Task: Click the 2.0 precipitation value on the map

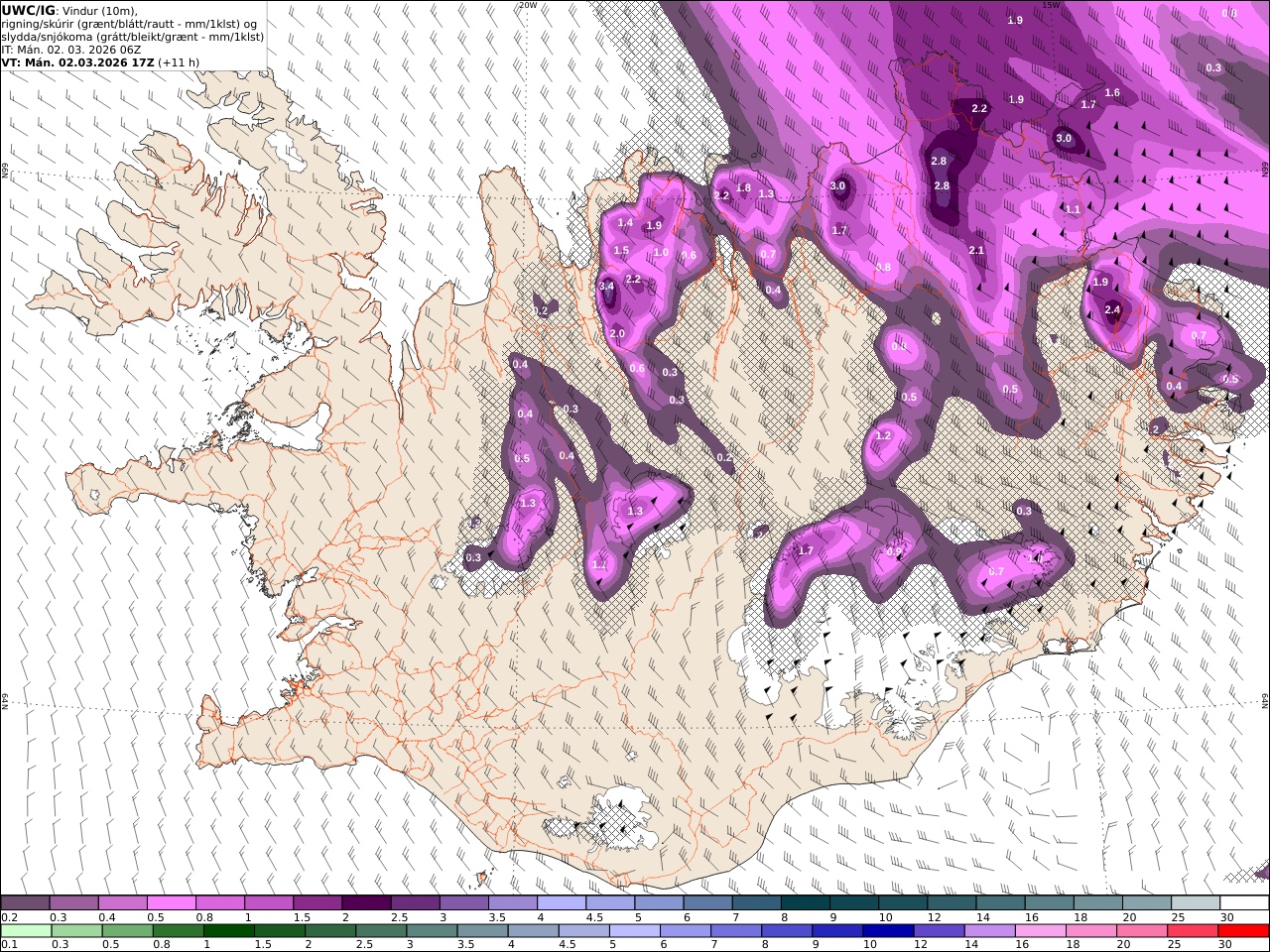Action: click(617, 334)
